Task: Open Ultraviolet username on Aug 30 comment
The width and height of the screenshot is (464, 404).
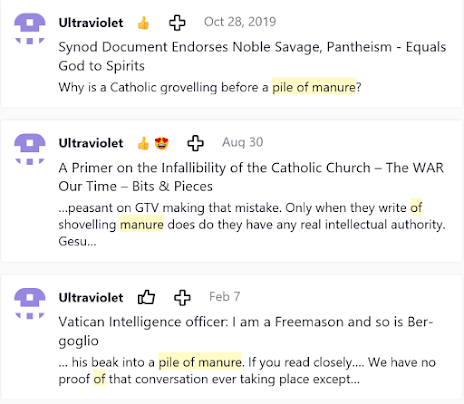Action: tap(91, 143)
